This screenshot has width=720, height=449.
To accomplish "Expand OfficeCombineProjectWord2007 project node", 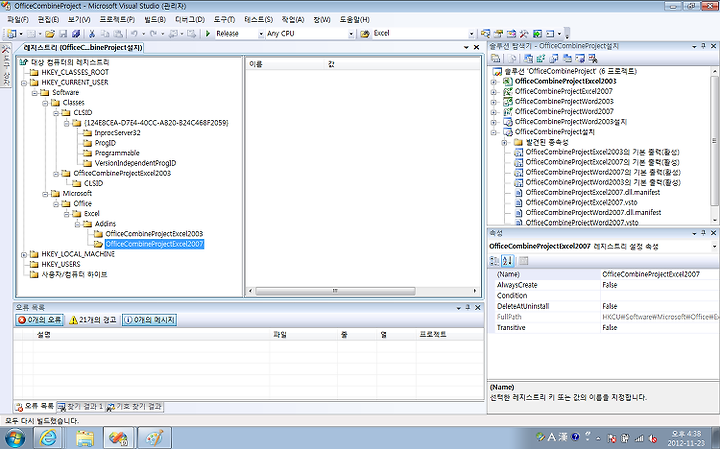I will click(x=494, y=112).
